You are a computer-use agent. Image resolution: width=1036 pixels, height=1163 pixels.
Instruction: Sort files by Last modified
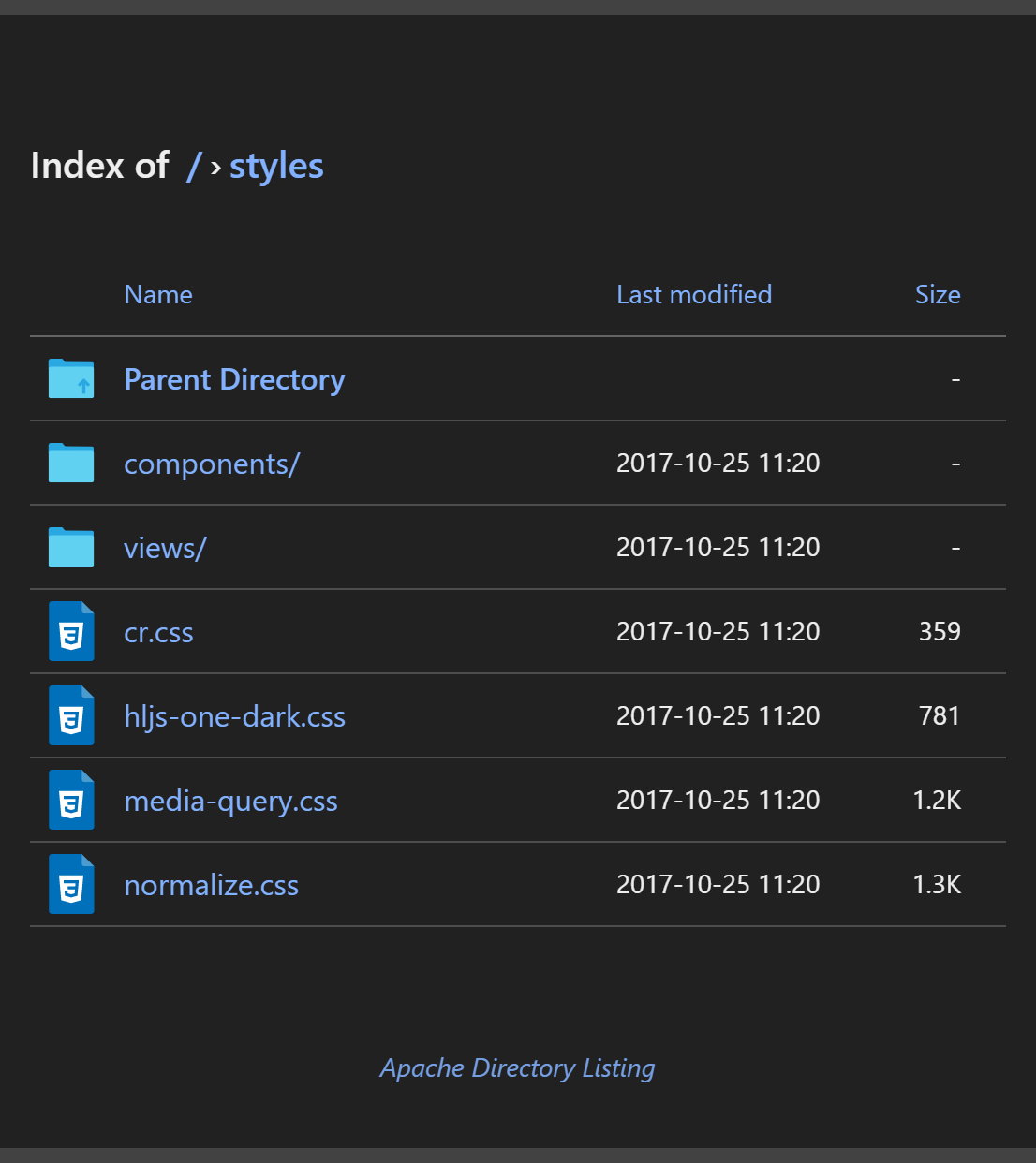tap(694, 294)
